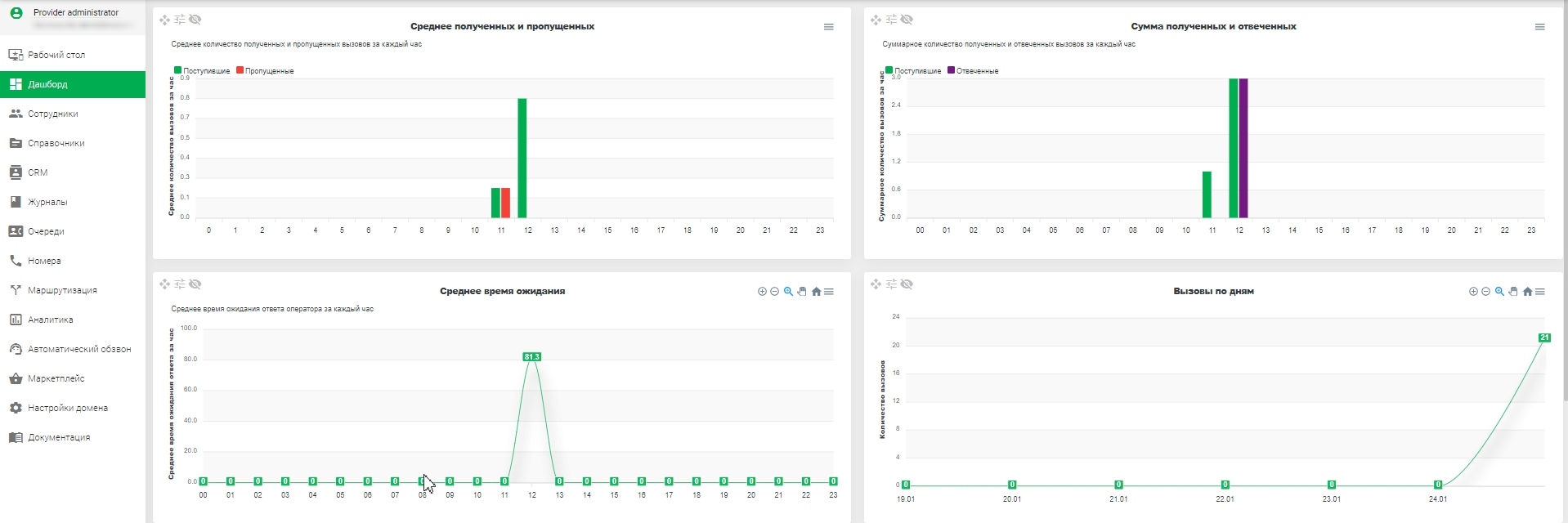Hide the Вызовы по дням widget via crossed-eye icon

(x=906, y=284)
